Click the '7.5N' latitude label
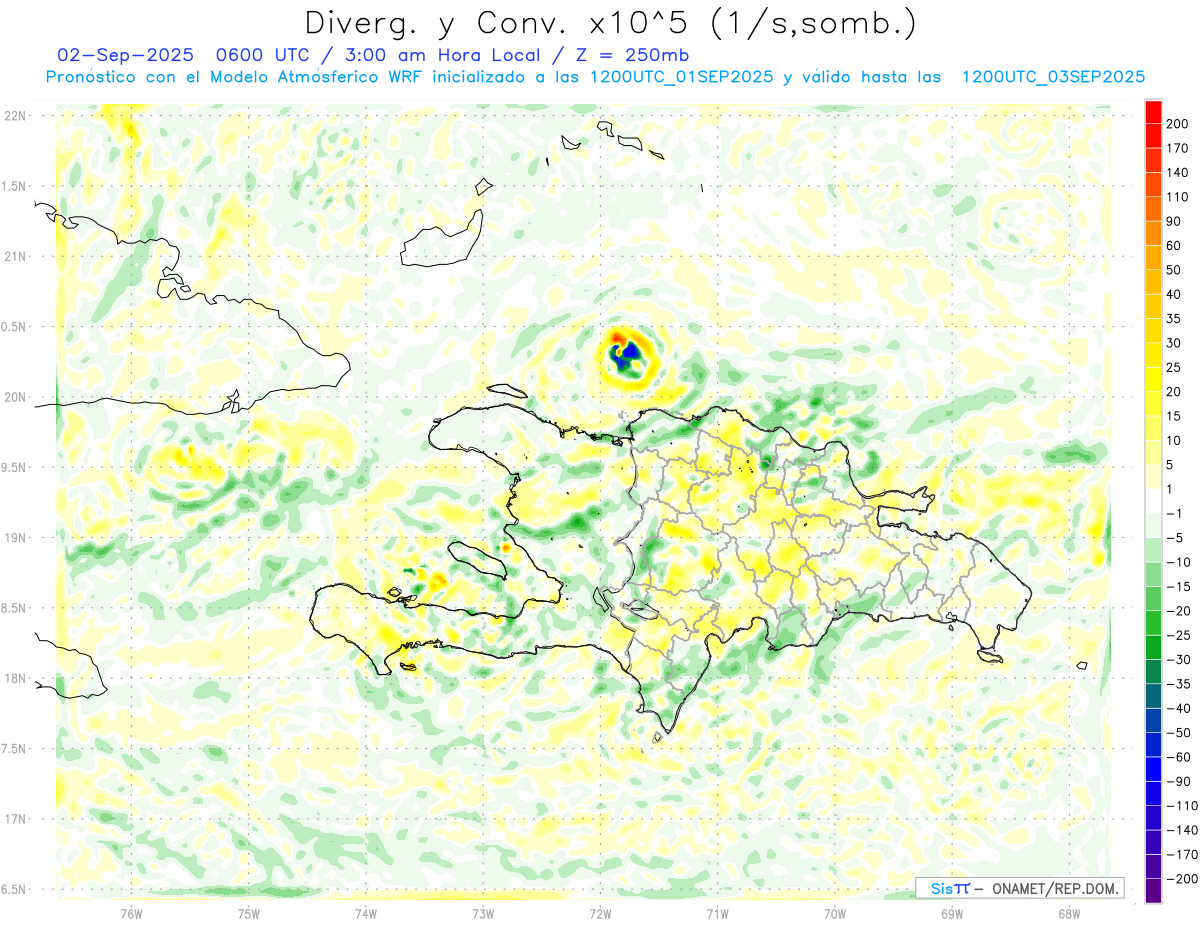This screenshot has width=1200, height=927. click(13, 749)
